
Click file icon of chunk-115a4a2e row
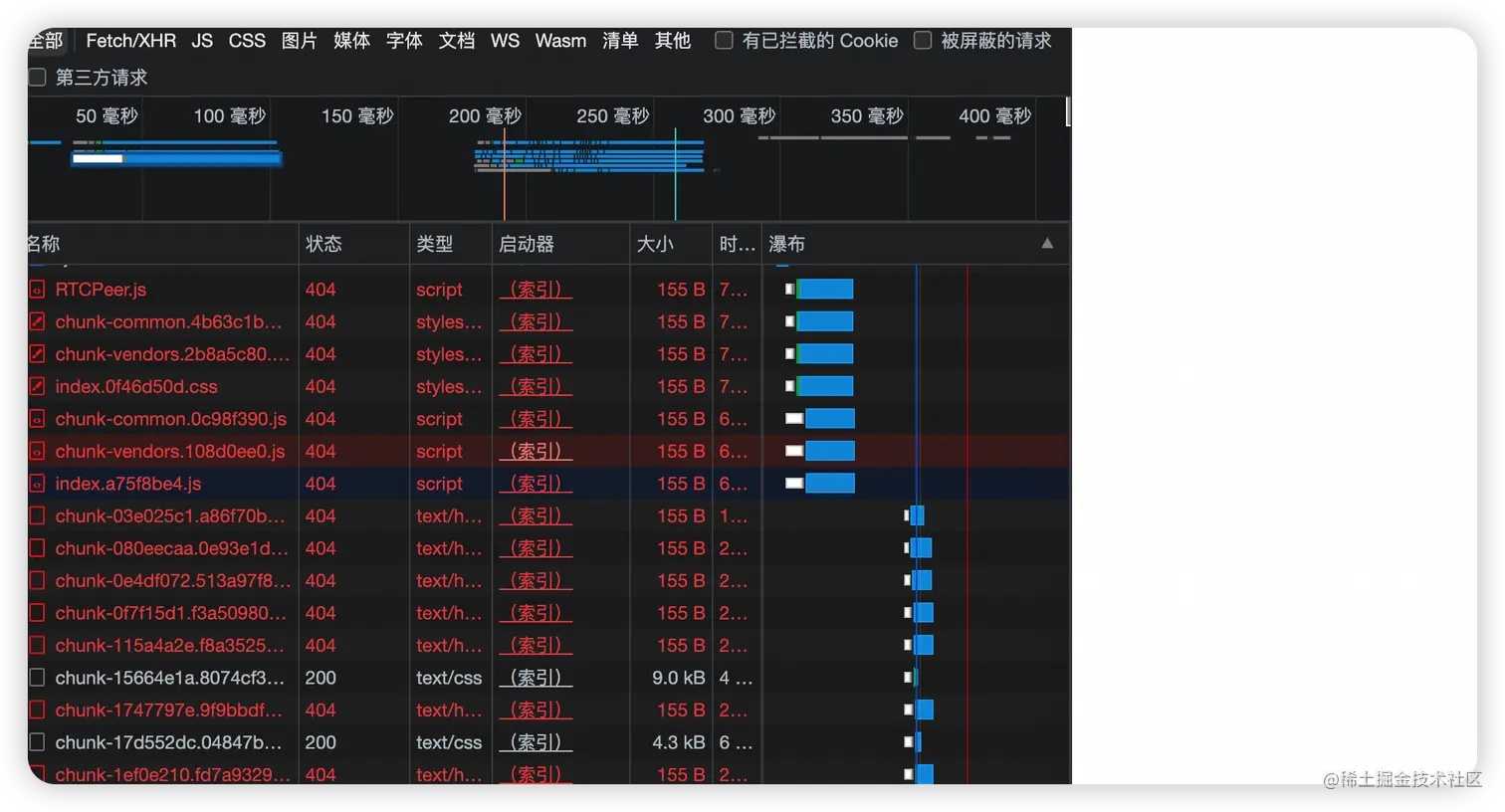coord(37,646)
